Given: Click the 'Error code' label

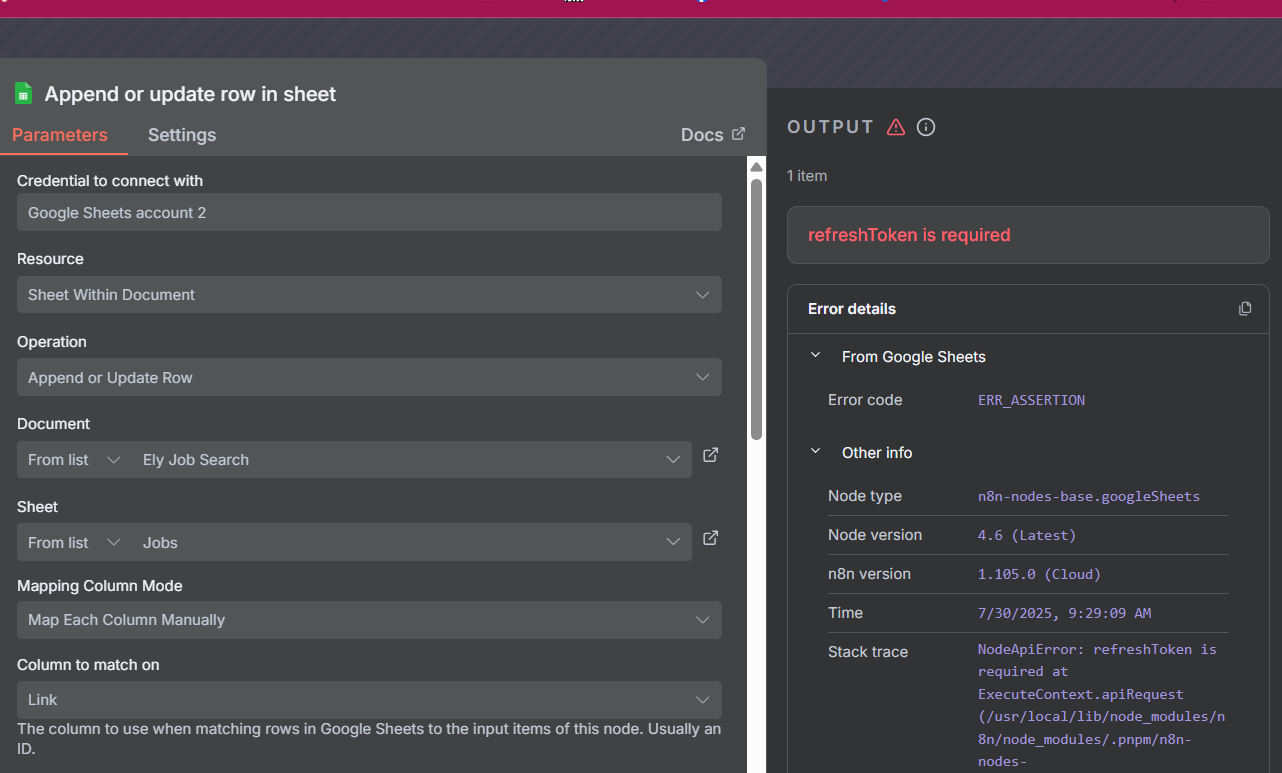Looking at the screenshot, I should point(865,400).
